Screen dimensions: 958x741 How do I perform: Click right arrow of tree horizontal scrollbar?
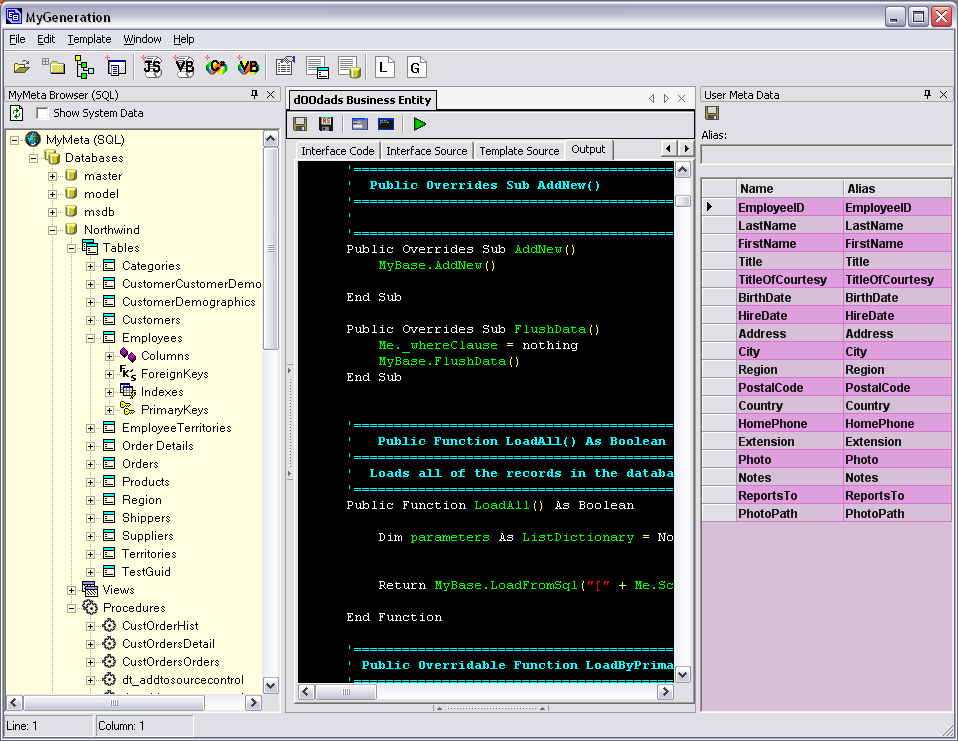pyautogui.click(x=254, y=703)
